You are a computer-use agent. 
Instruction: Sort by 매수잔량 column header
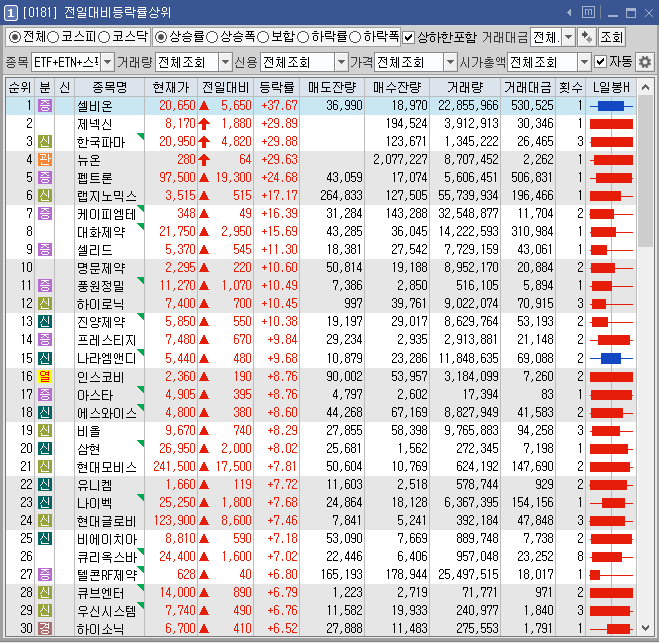click(397, 87)
